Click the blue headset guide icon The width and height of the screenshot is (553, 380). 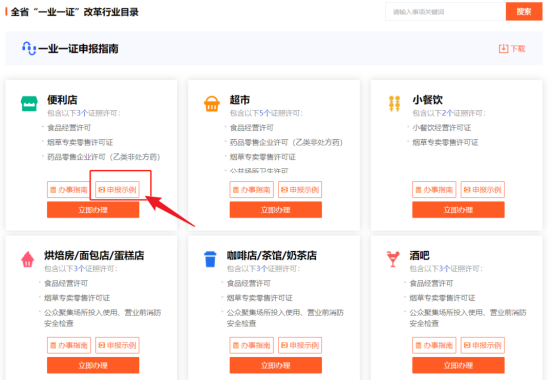coord(29,48)
